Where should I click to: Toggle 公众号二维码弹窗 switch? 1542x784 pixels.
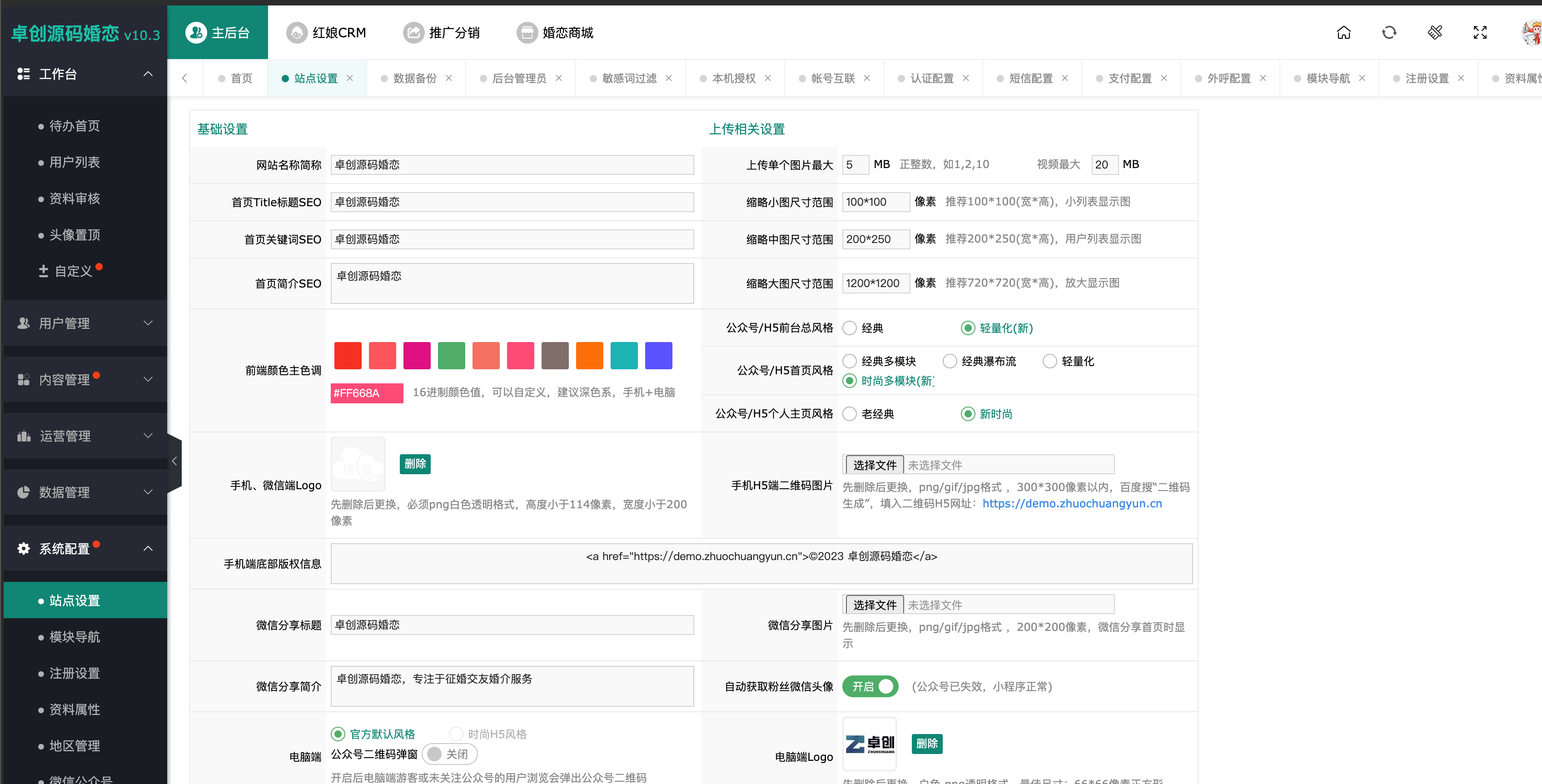(x=449, y=754)
